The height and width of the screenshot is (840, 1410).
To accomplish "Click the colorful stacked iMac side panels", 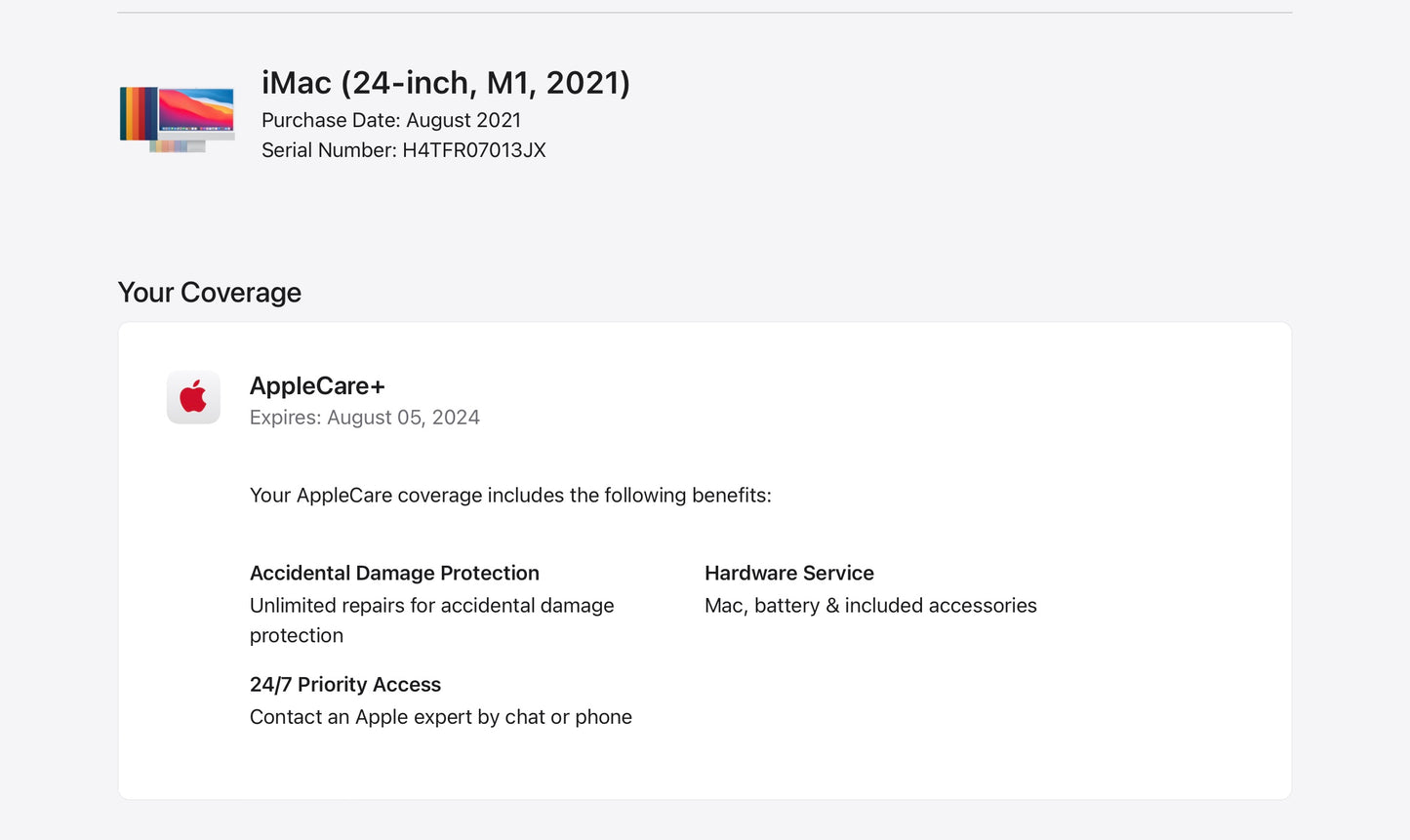I will (138, 113).
